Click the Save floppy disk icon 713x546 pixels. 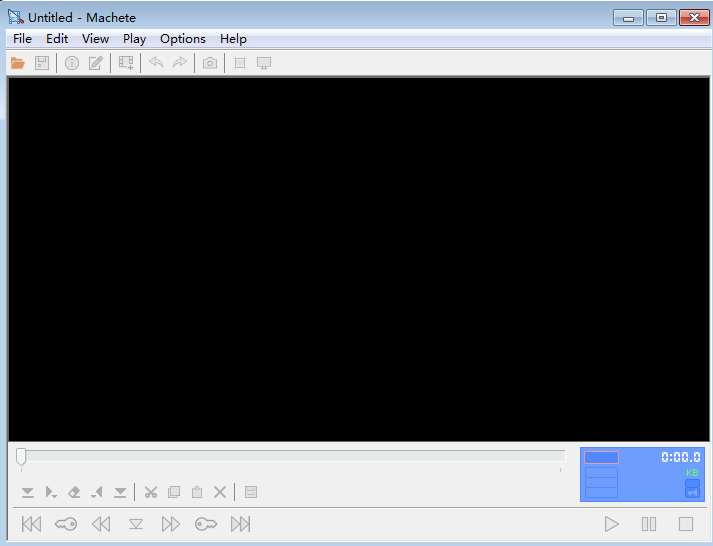point(42,63)
